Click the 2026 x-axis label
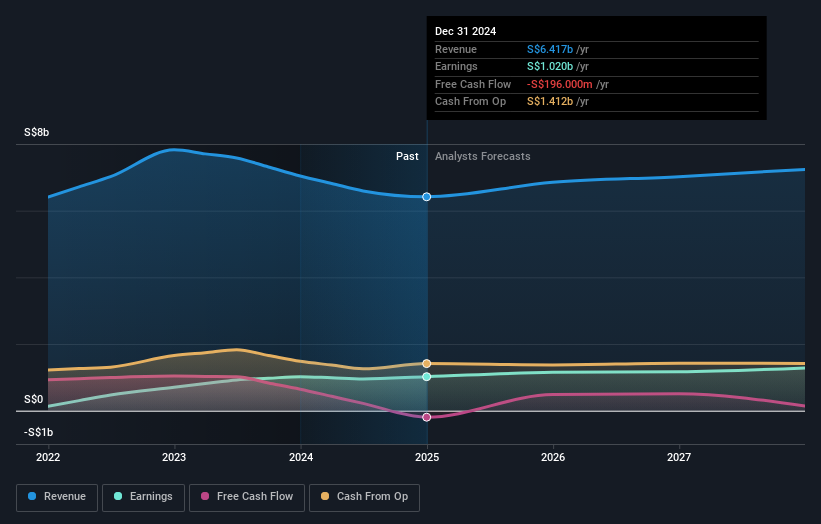 (x=553, y=457)
